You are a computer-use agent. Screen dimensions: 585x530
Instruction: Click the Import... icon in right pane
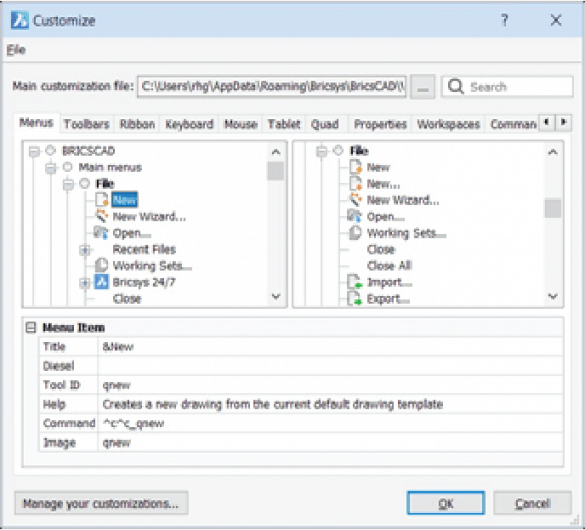(355, 282)
